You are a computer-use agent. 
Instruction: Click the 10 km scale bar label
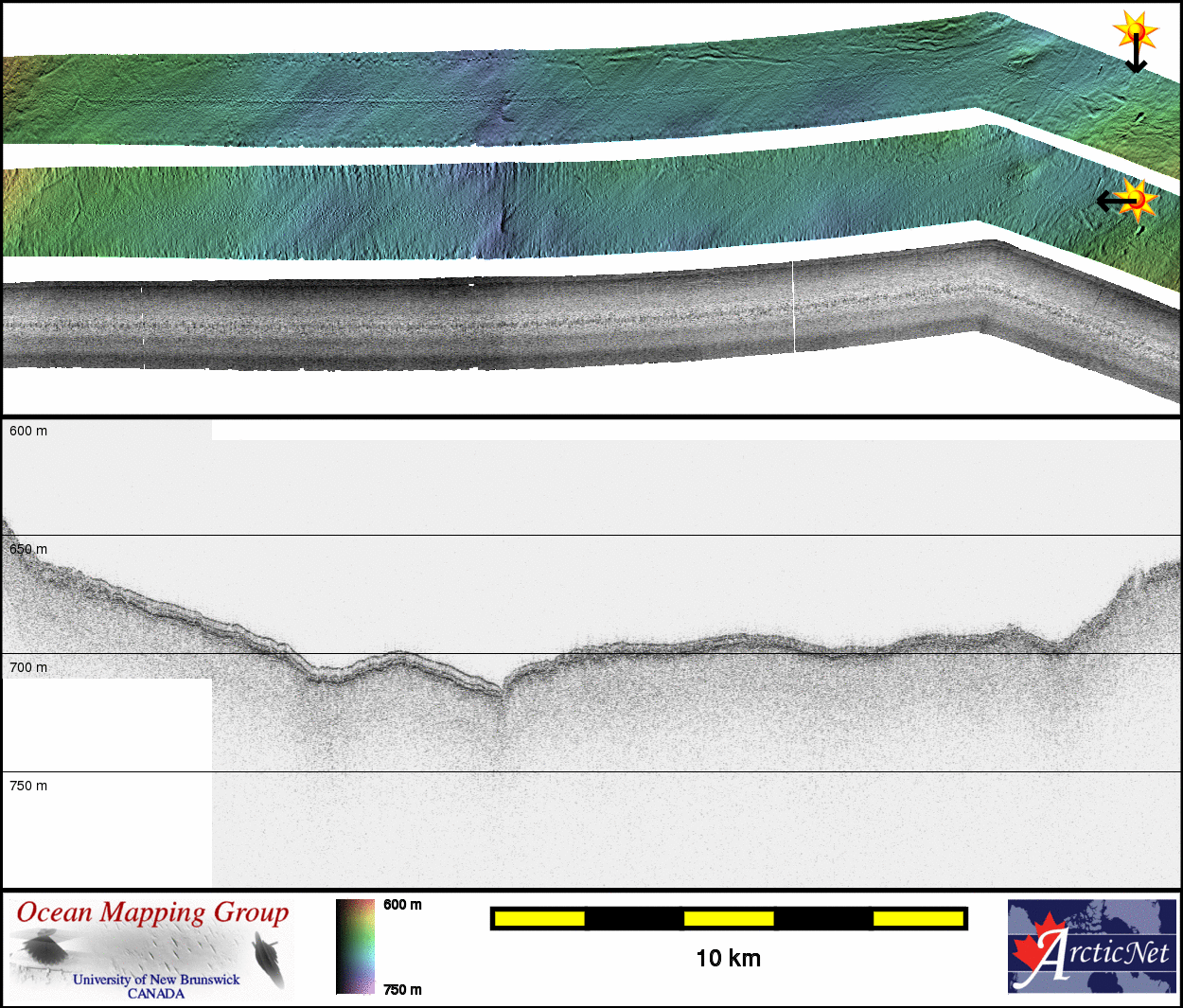click(728, 959)
